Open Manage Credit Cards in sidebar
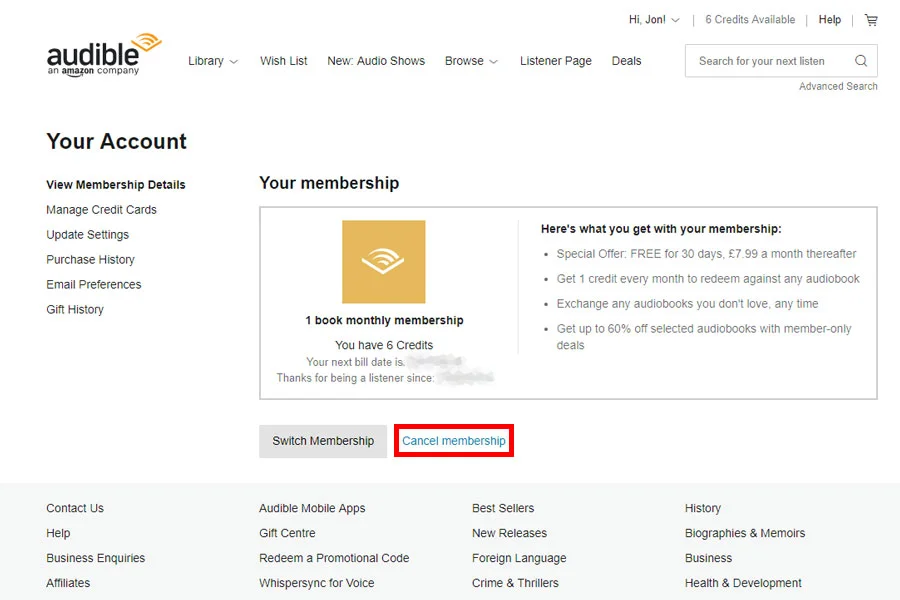This screenshot has width=900, height=600. [x=102, y=210]
